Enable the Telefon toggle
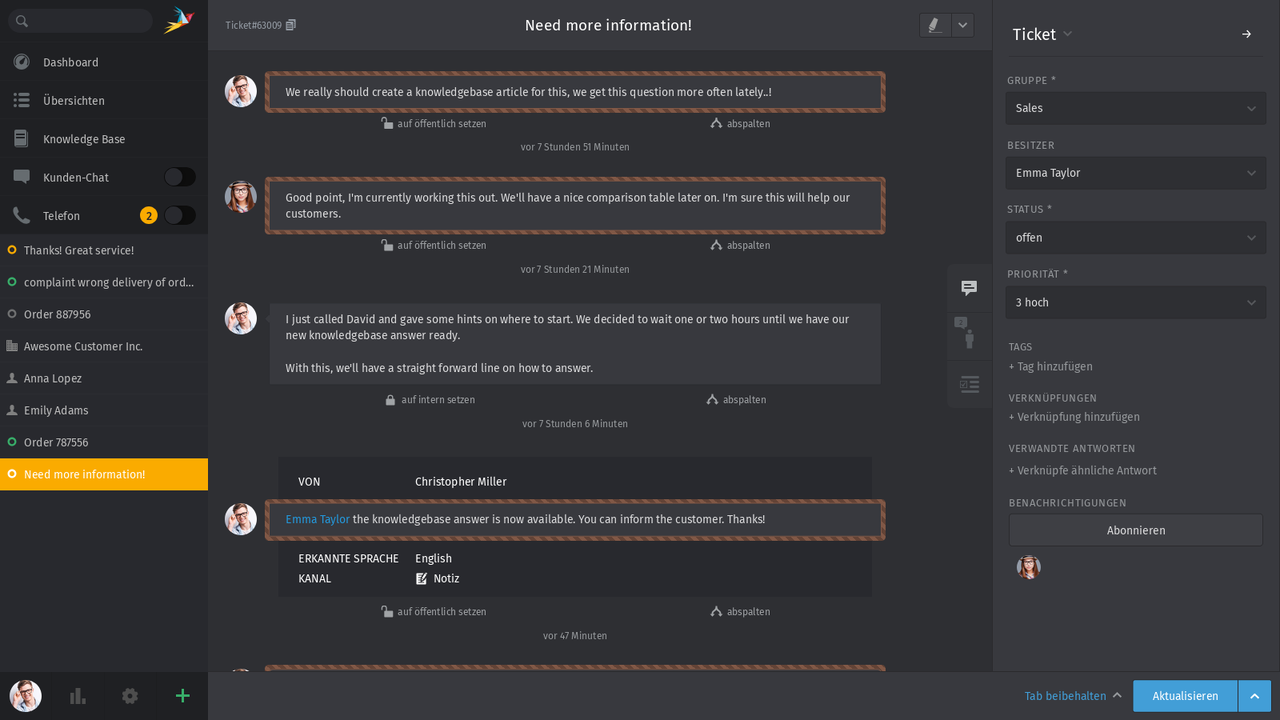 (x=179, y=215)
